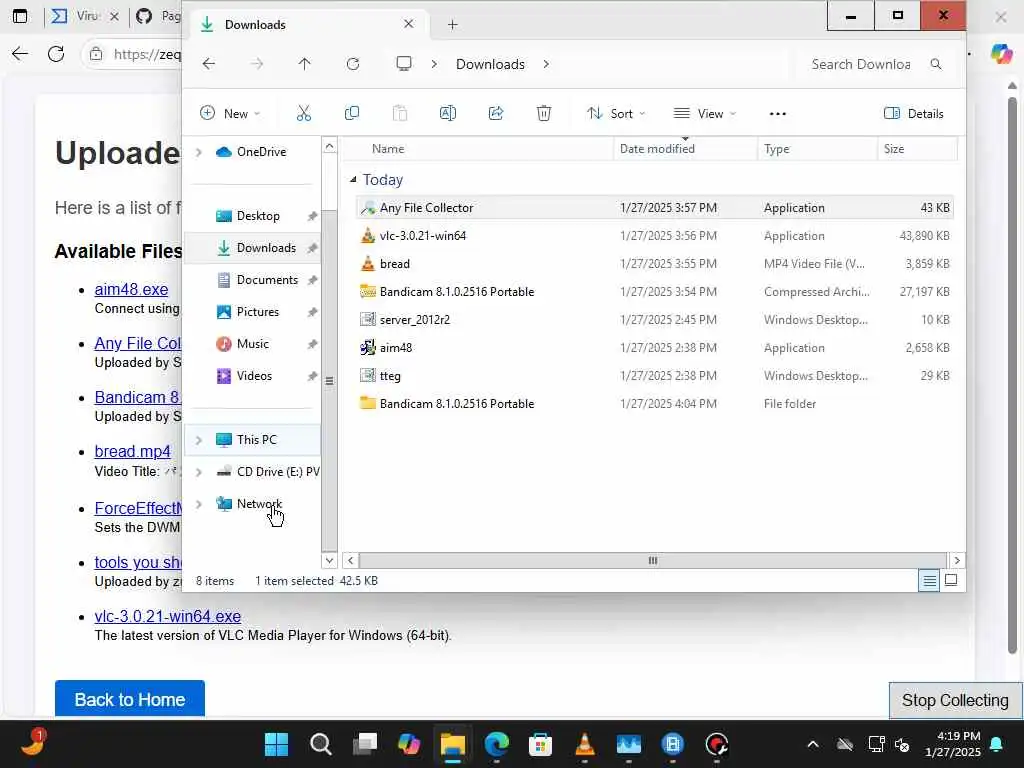Add a new Explorer tab
1024x768 pixels.
(453, 25)
